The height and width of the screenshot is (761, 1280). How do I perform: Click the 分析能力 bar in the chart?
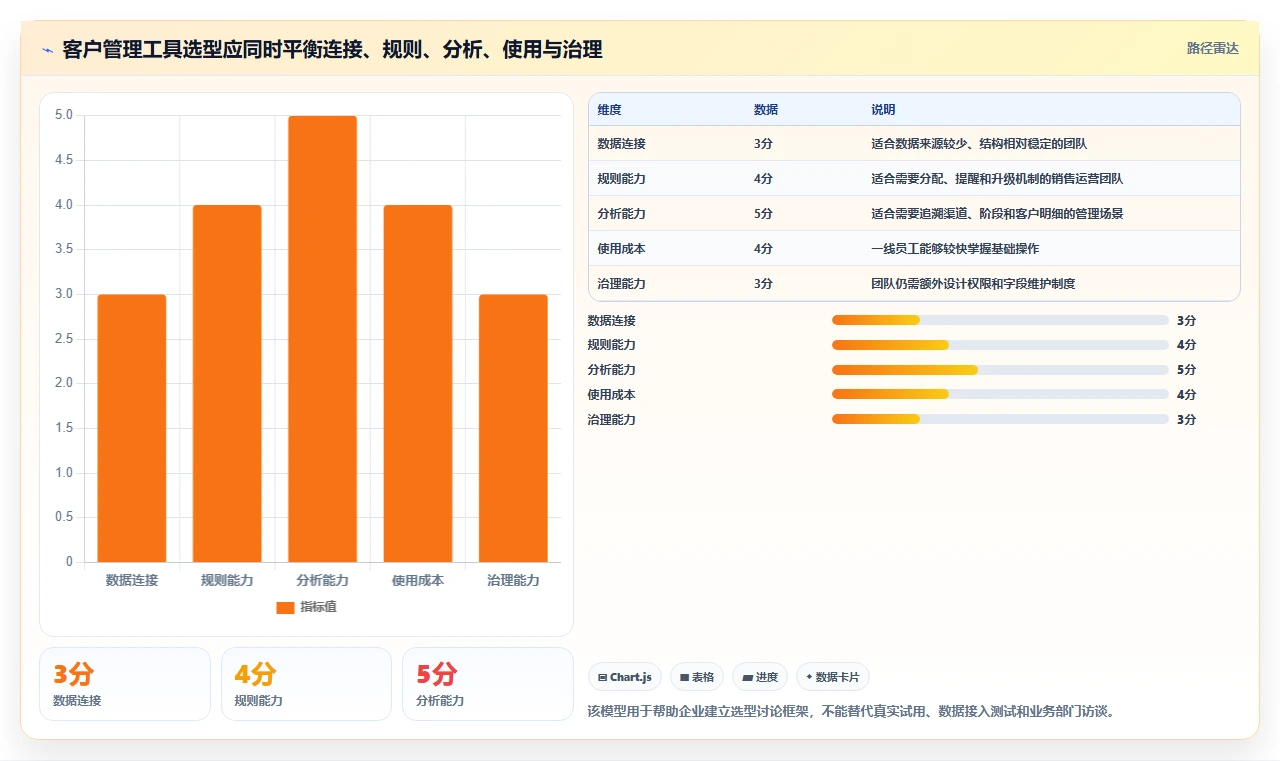point(322,339)
